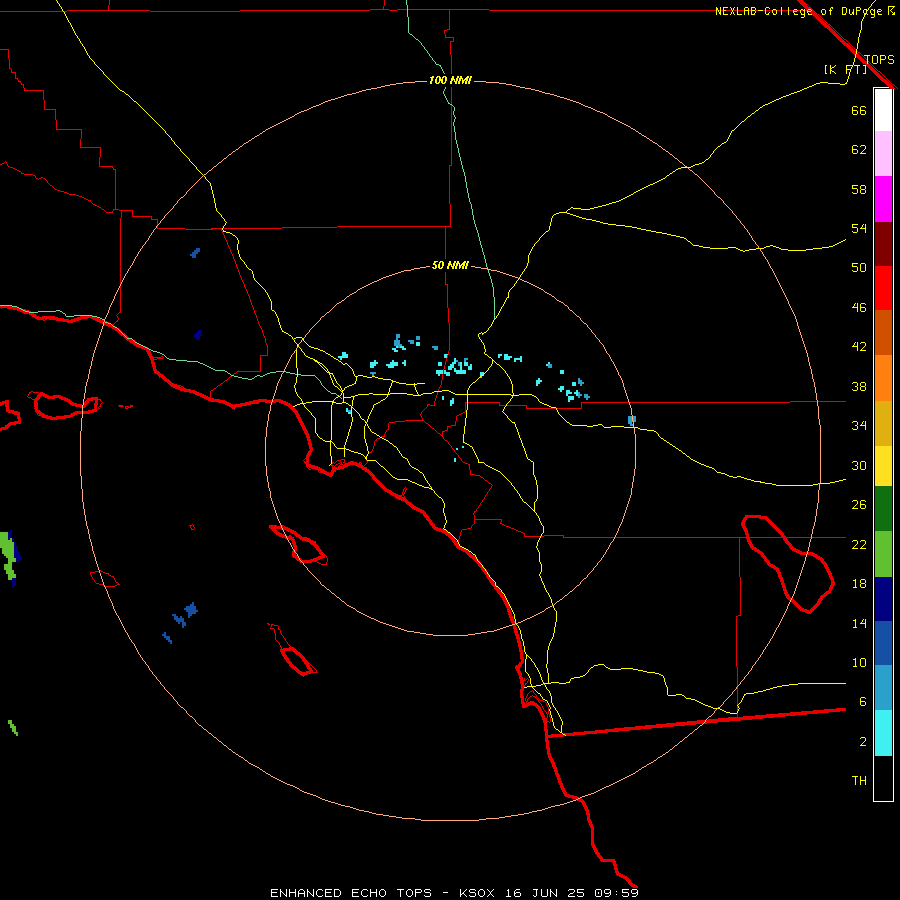Click the magenta legend swatch
The width and height of the screenshot is (900, 900).
click(x=883, y=199)
